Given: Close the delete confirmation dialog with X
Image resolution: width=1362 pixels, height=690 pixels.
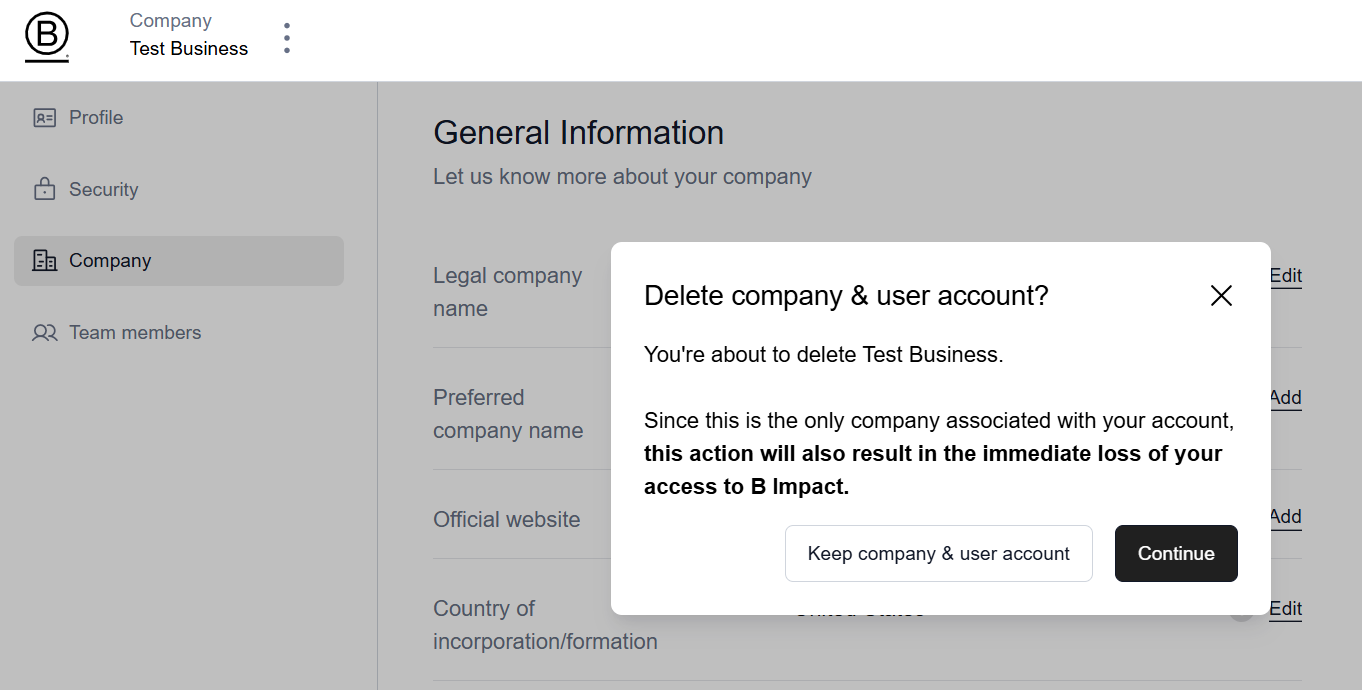Looking at the screenshot, I should click(1221, 295).
